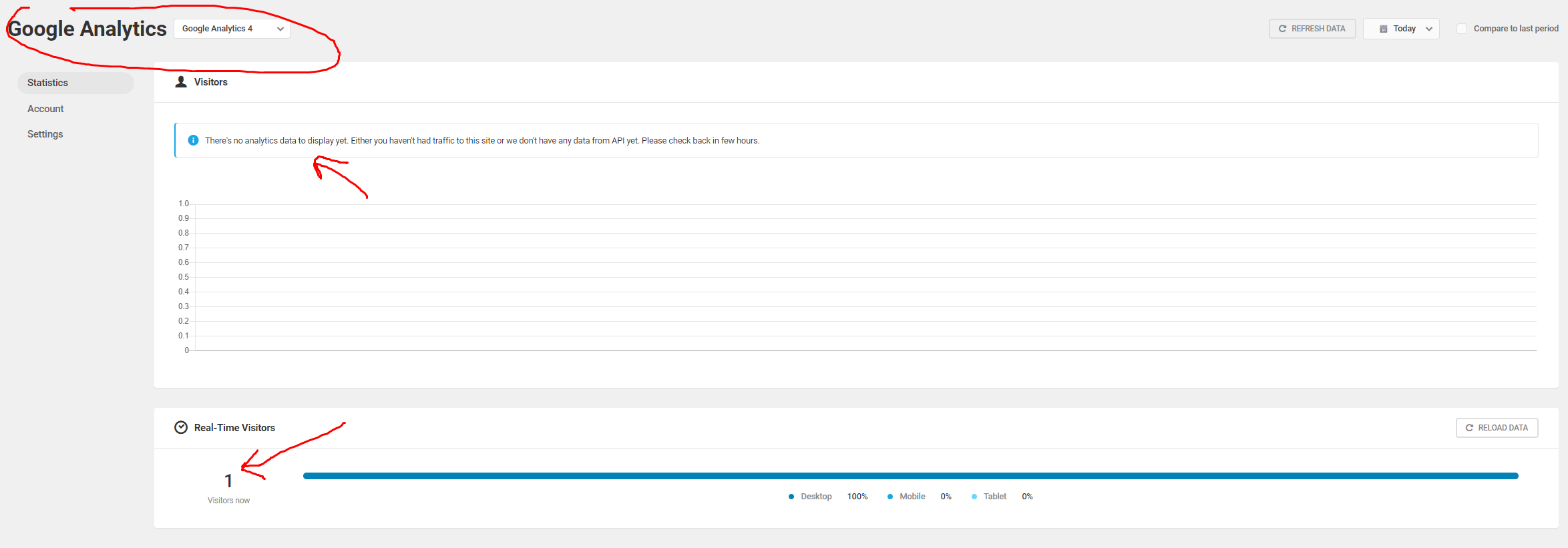Image resolution: width=1568 pixels, height=548 pixels.
Task: Tick the Compare to last period checkbox
Action: pos(1462,29)
